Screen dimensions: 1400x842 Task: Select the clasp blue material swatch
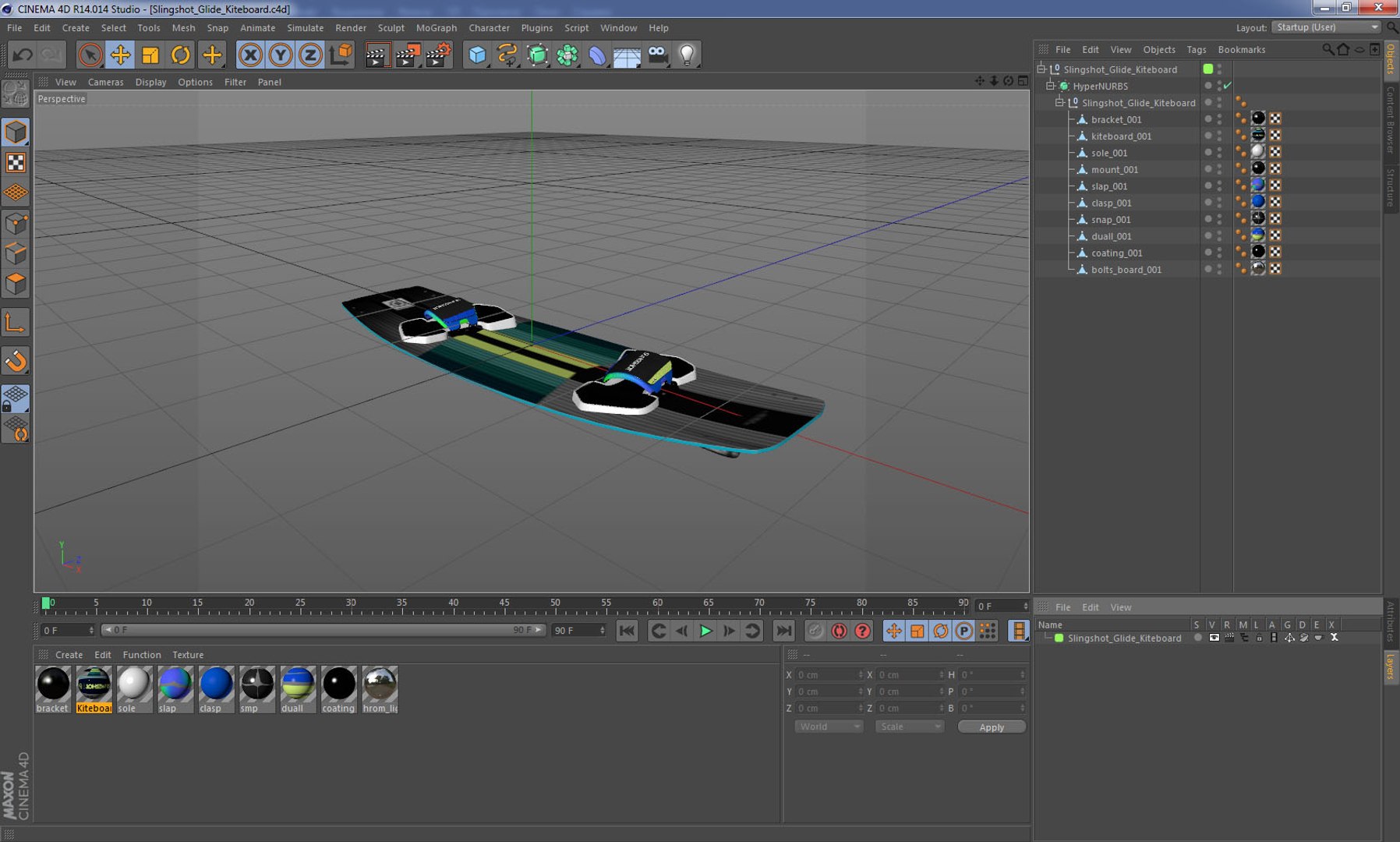pos(216,689)
